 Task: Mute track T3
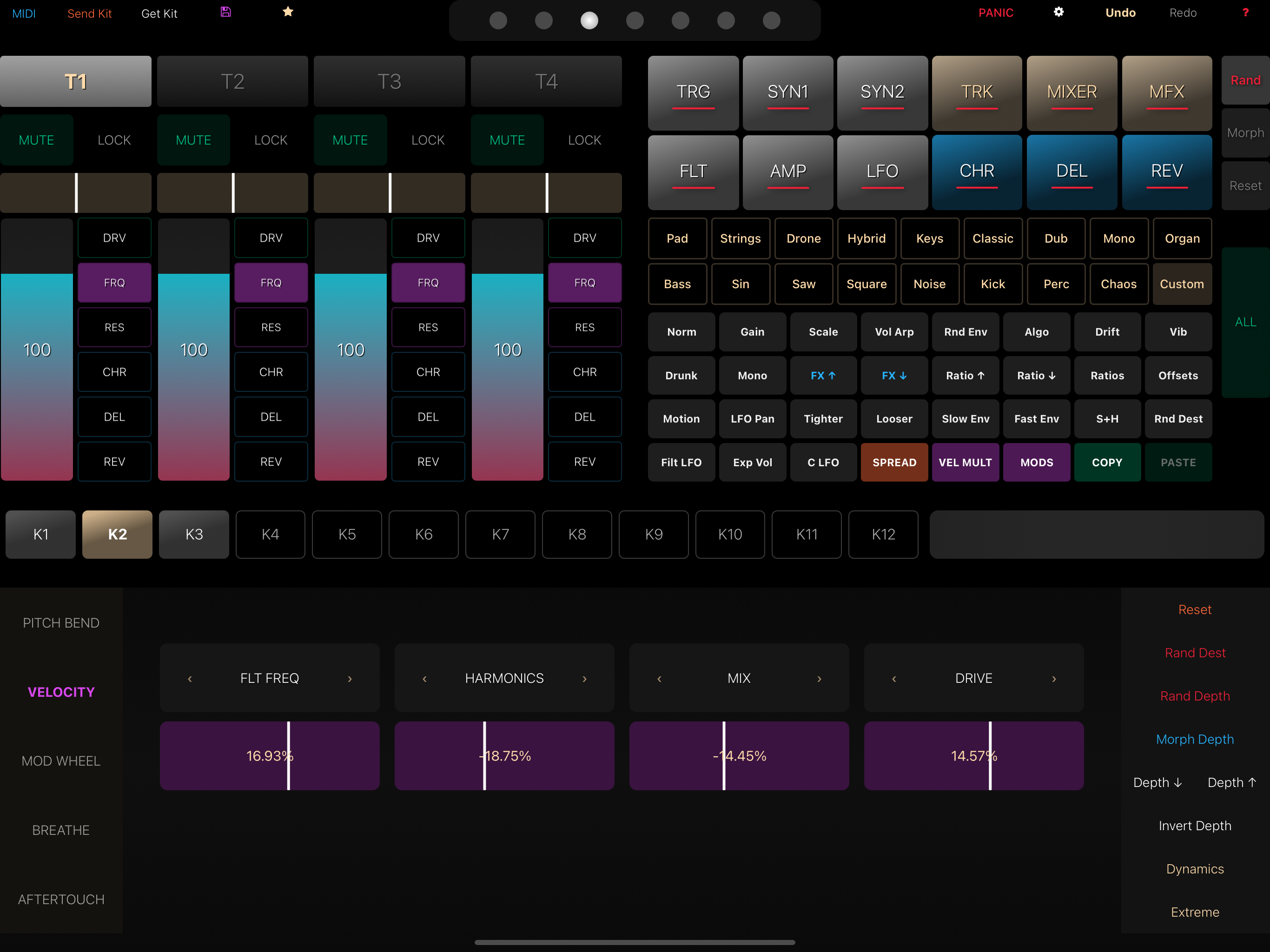[350, 140]
